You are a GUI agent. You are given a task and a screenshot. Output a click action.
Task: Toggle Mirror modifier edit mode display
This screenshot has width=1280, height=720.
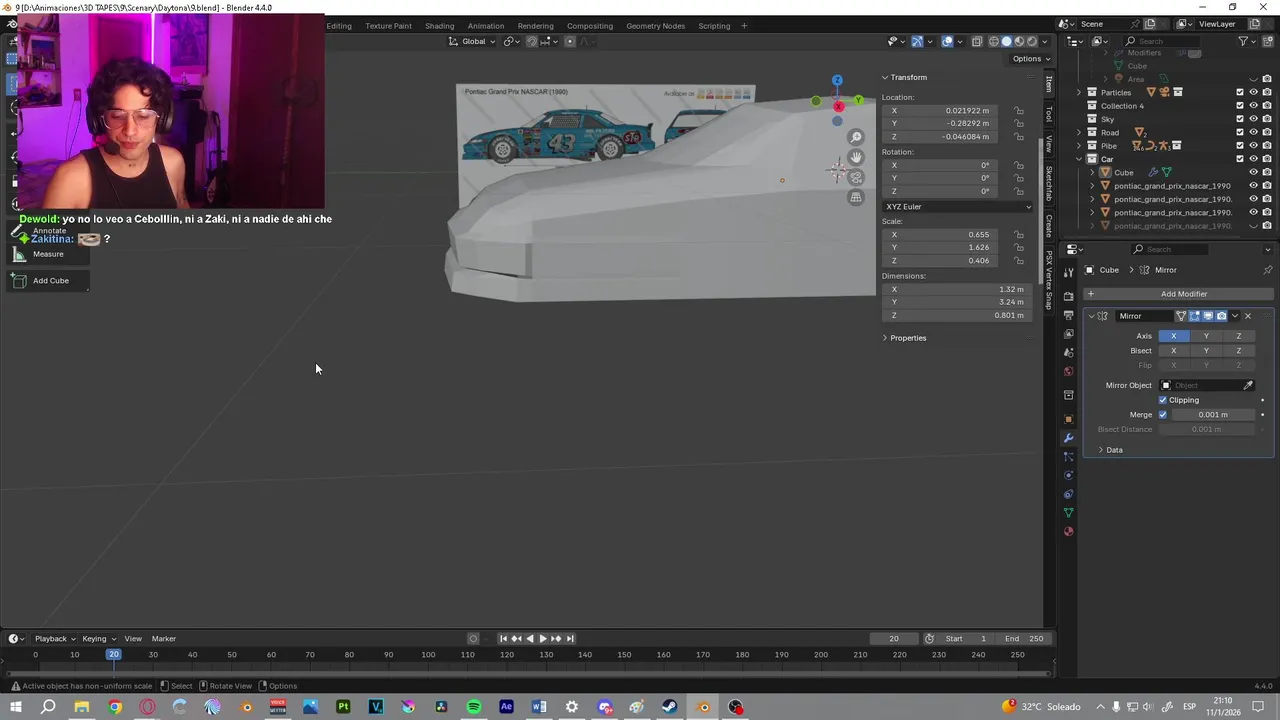click(x=1194, y=316)
